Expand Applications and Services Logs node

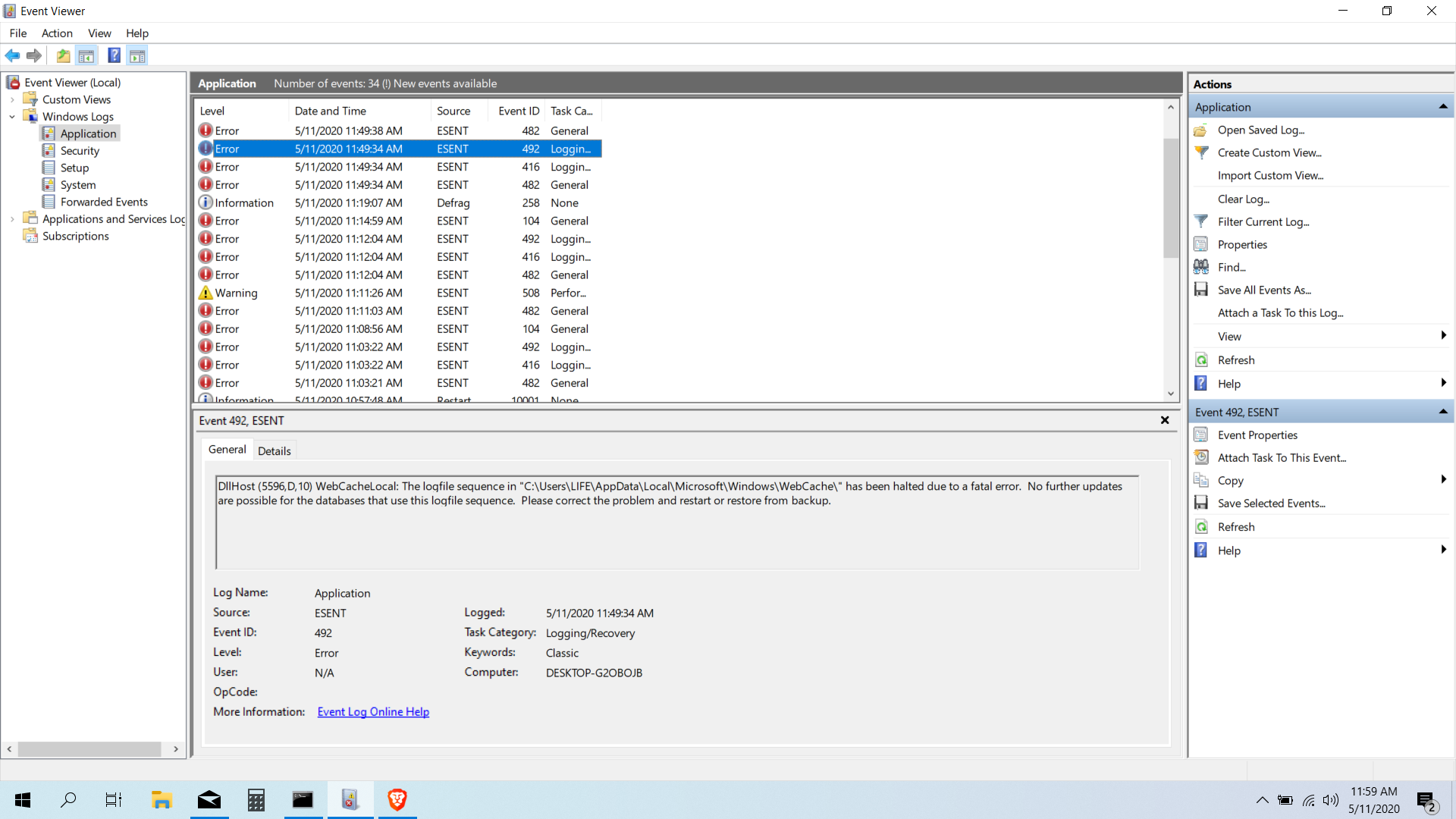click(x=12, y=219)
